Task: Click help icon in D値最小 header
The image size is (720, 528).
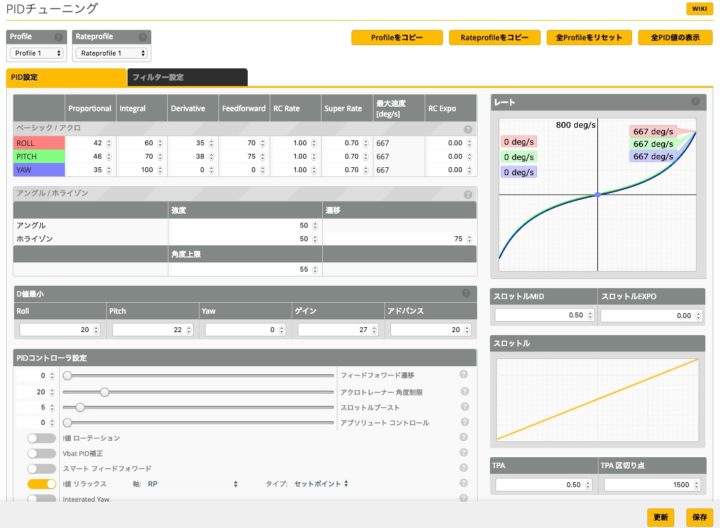Action: coord(466,293)
